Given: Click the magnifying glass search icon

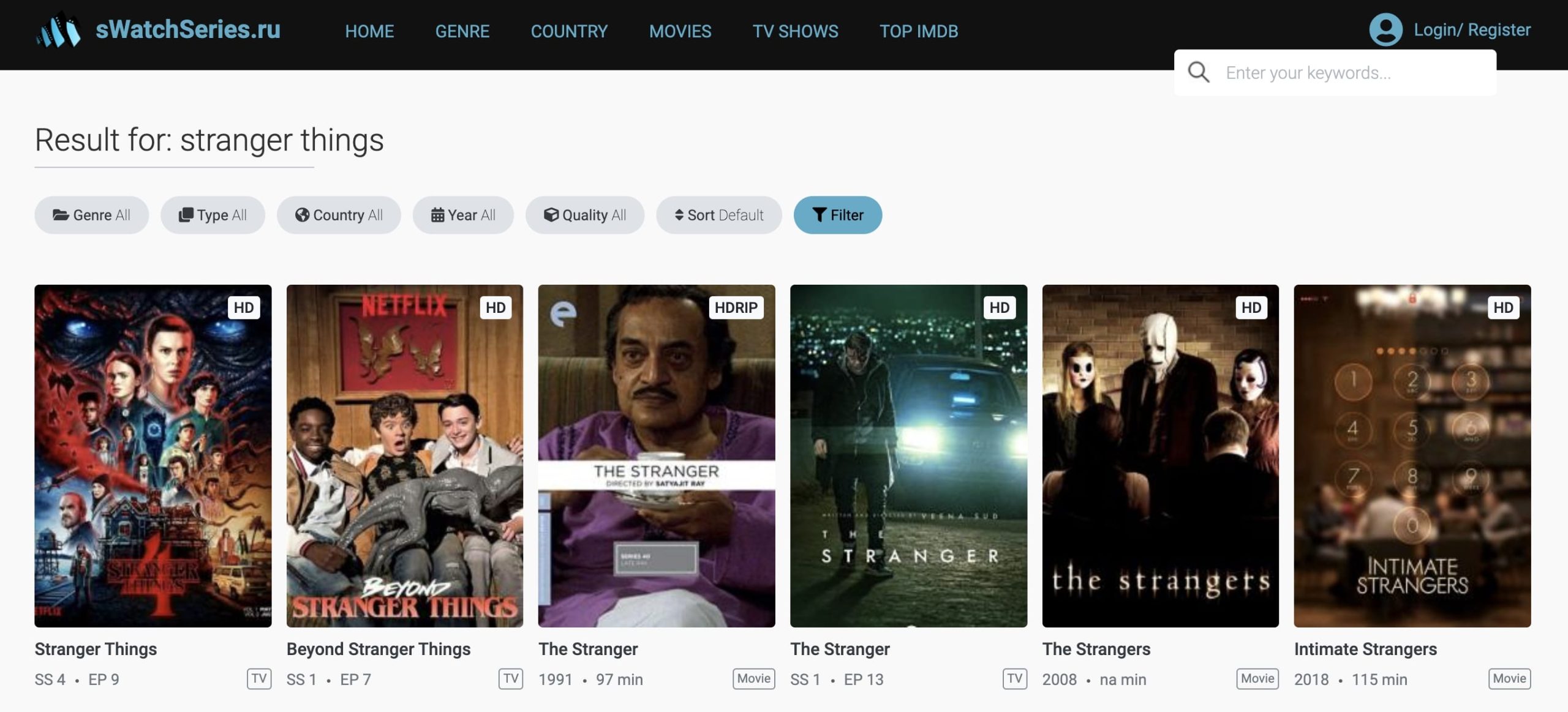Looking at the screenshot, I should tap(1198, 72).
